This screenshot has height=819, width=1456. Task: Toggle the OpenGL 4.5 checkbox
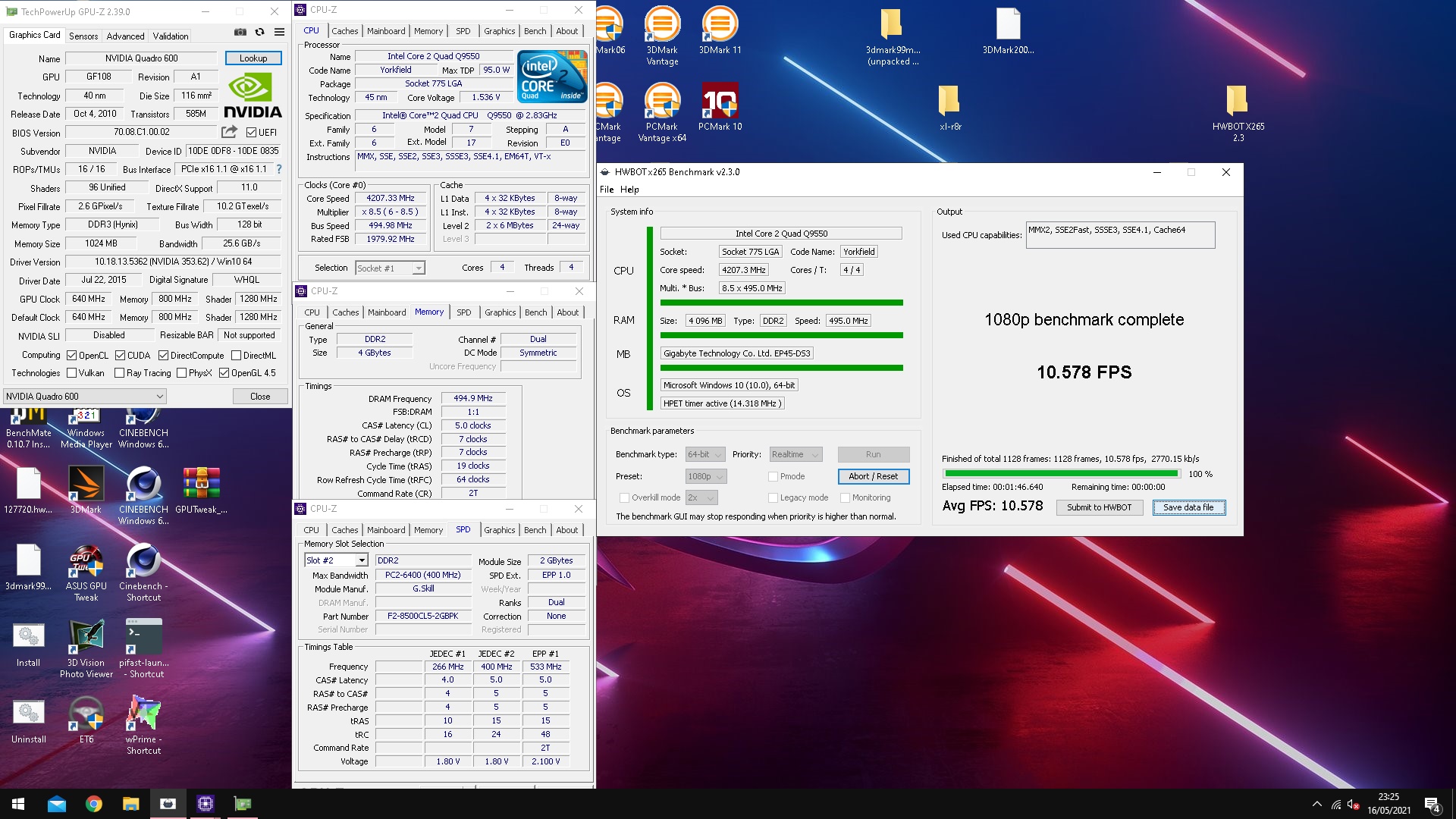[x=224, y=372]
